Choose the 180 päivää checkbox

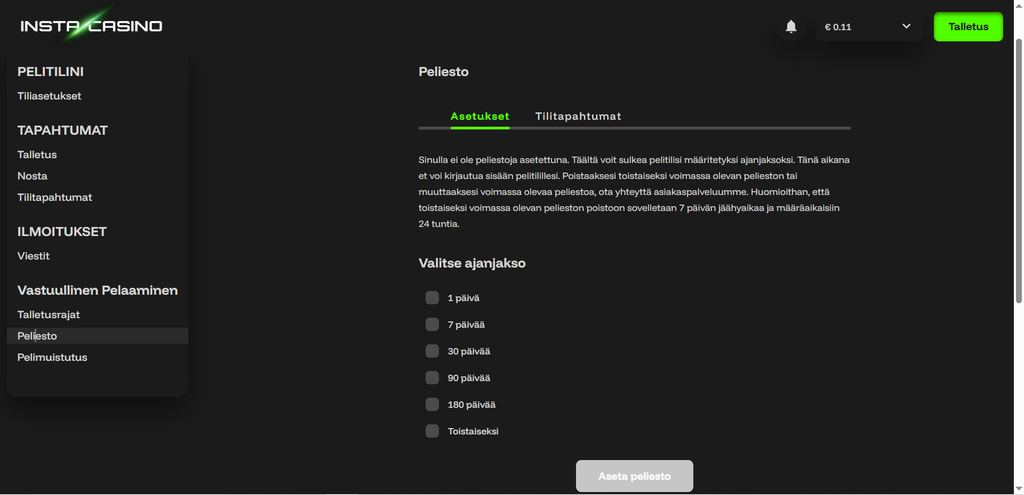[x=432, y=404]
